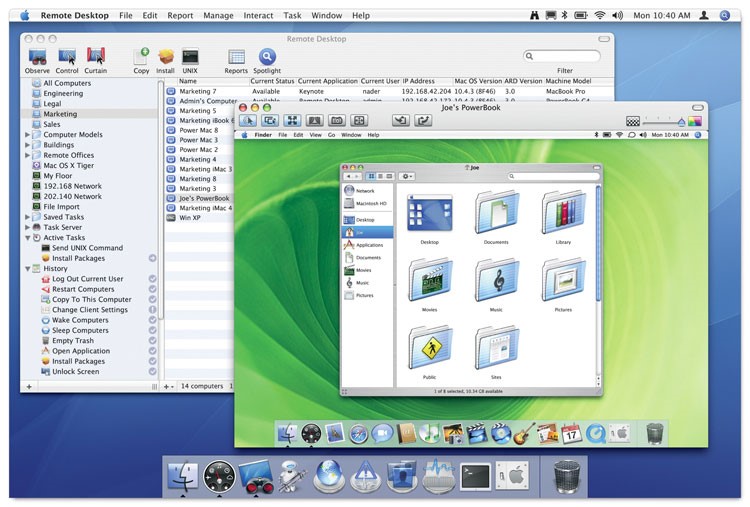Open Finder gear action menu
750x507 pixels.
(407, 176)
